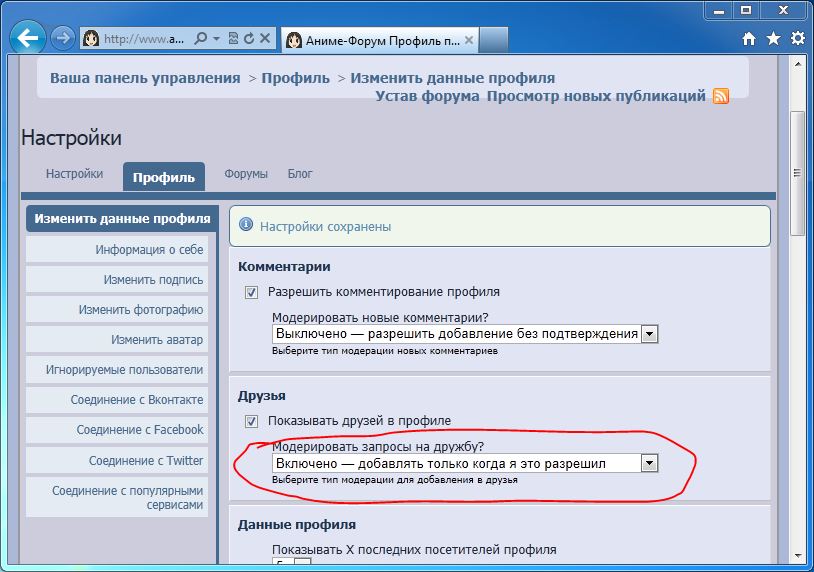Switch to the Блог tab
The image size is (814, 572).
[300, 174]
